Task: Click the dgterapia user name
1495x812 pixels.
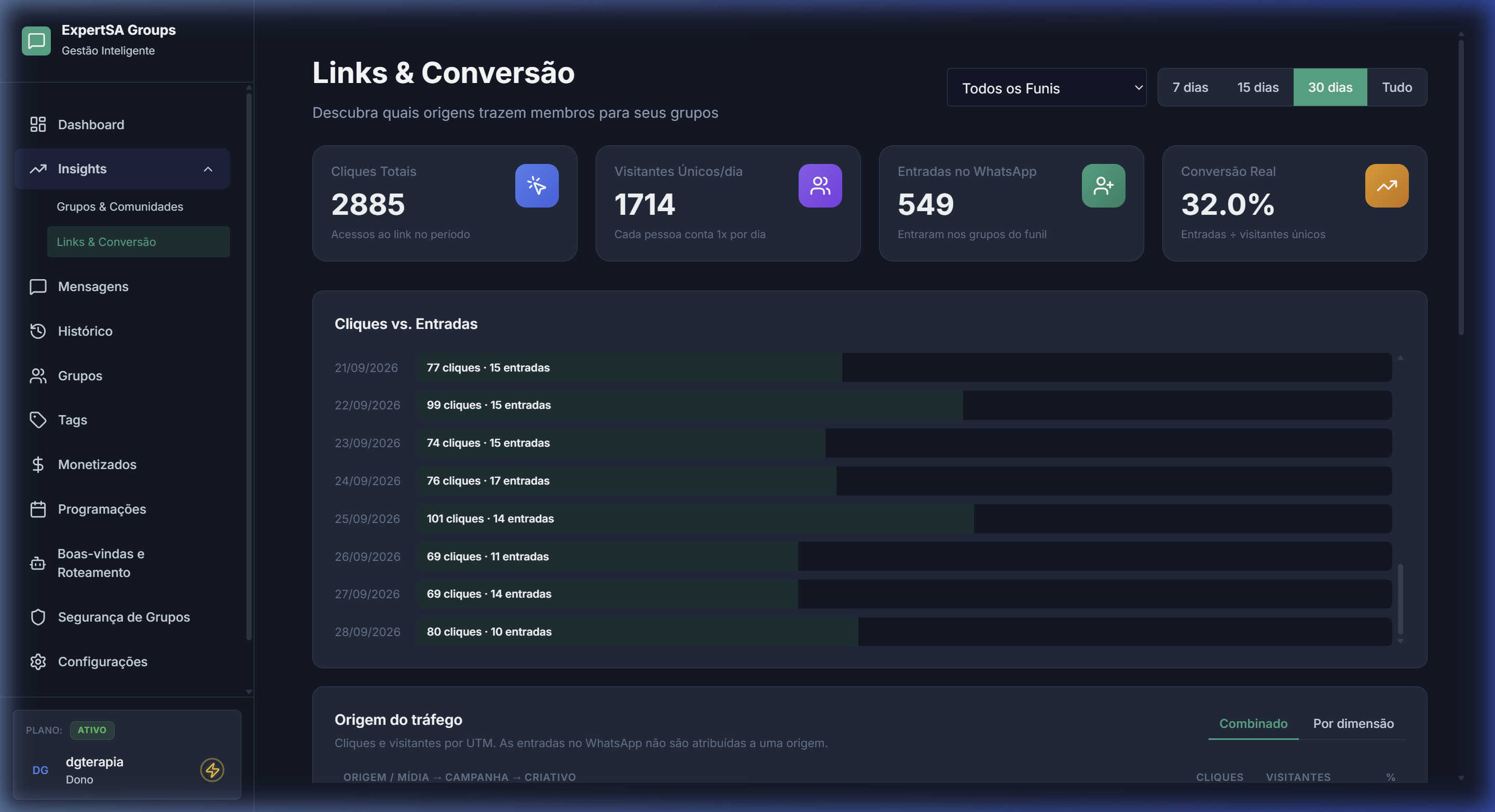Action: click(94, 762)
